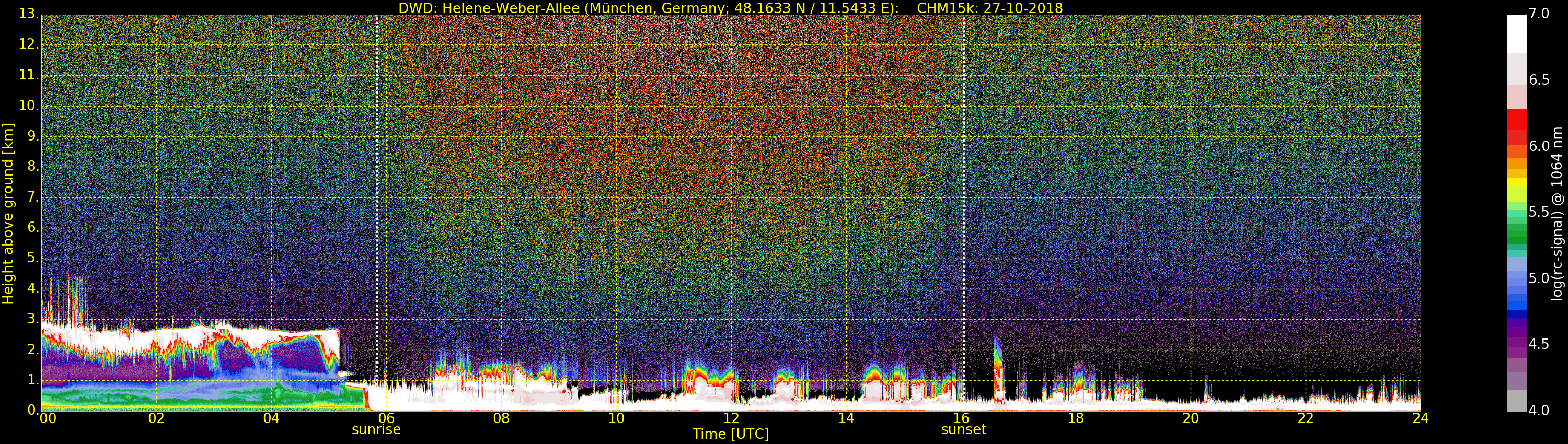Select the 'sunrise' label under the time axis
Viewport: 1568px width, 444px height.
point(376,430)
